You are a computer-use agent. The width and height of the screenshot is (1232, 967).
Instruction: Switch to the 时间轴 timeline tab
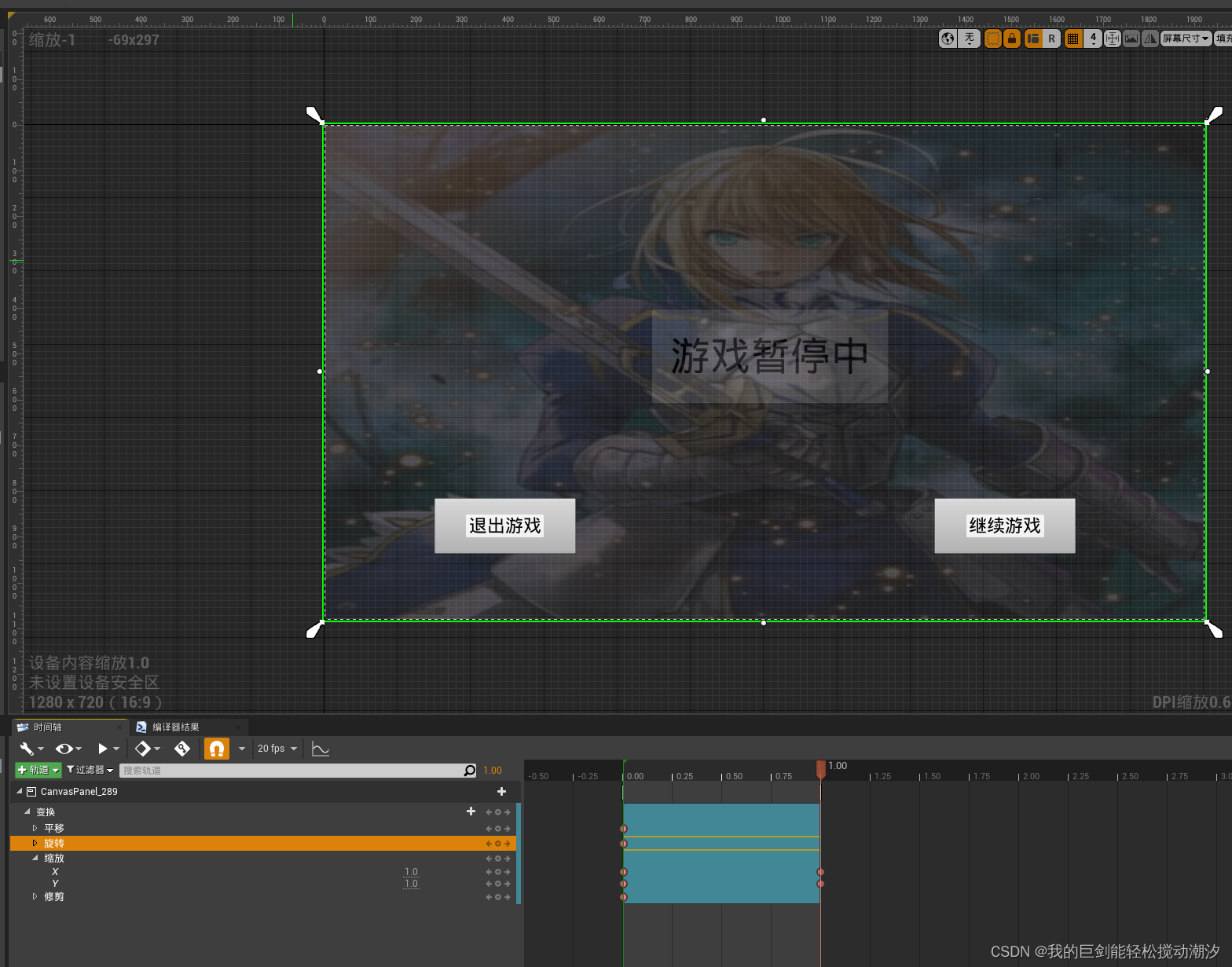[48, 727]
